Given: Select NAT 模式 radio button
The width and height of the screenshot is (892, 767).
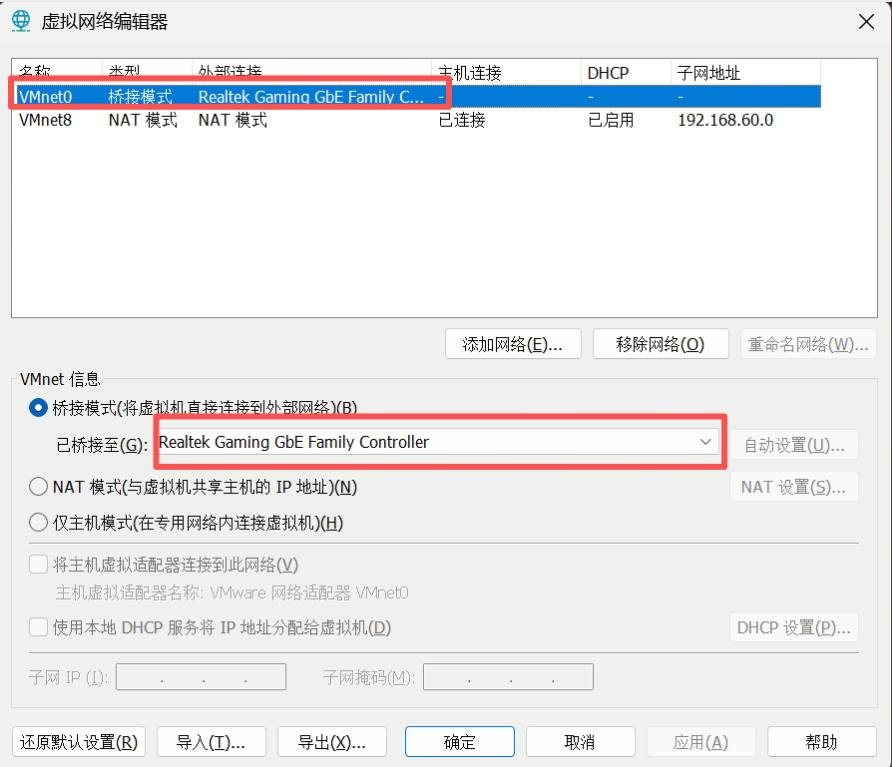Looking at the screenshot, I should point(38,486).
